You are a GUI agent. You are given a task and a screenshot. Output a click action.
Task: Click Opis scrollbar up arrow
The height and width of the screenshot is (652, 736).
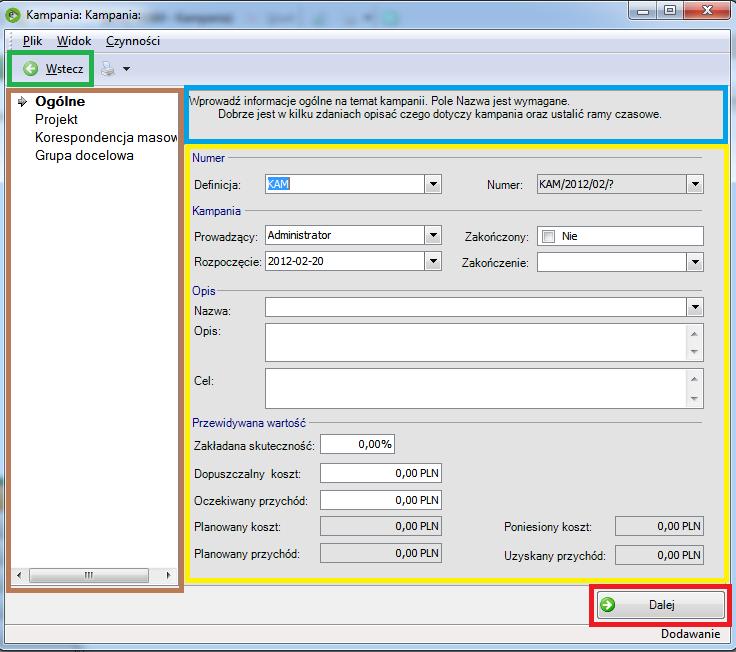tap(694, 334)
